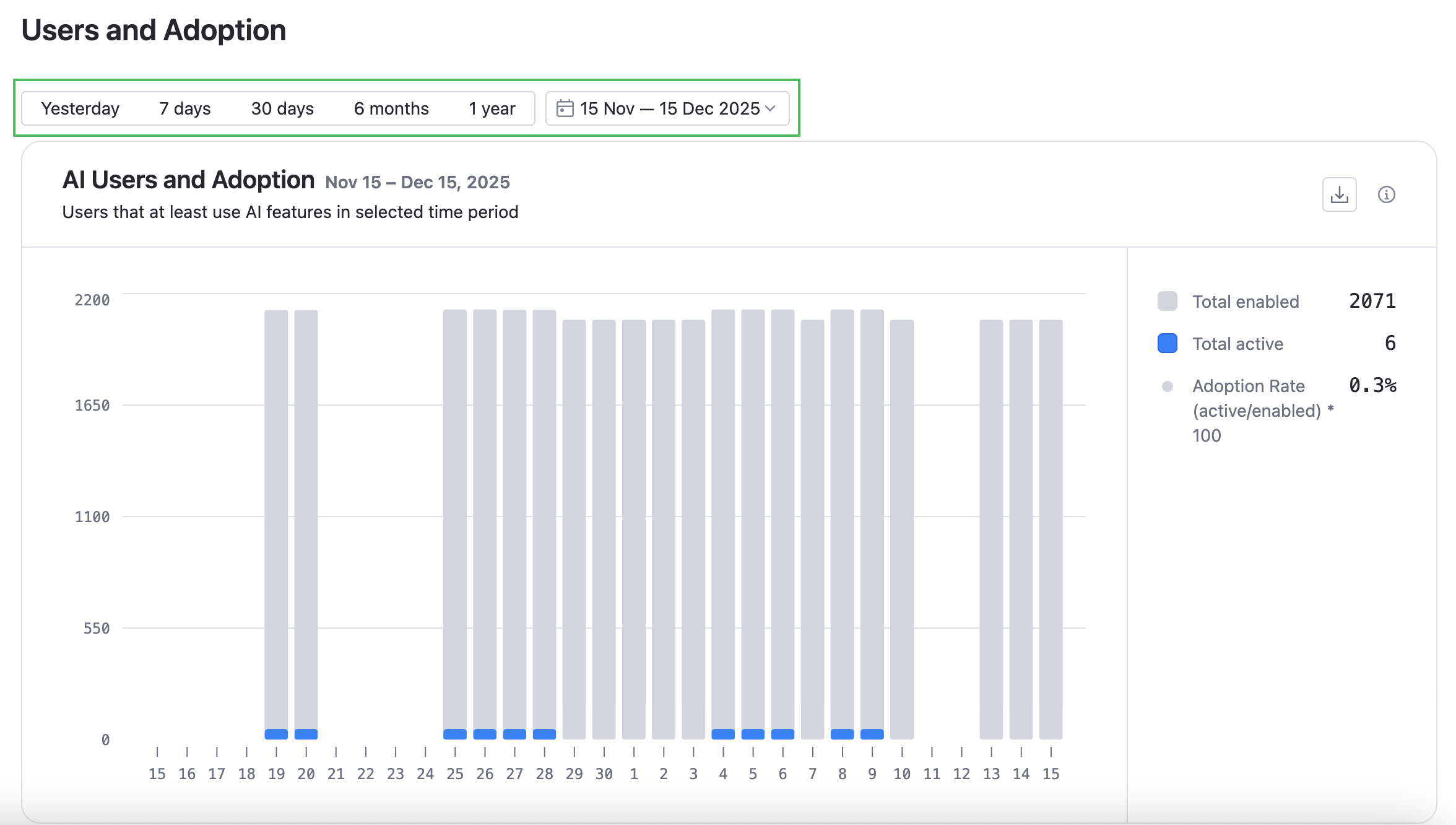
Task: Click the Total active blue legend swatch
Action: (1167, 343)
